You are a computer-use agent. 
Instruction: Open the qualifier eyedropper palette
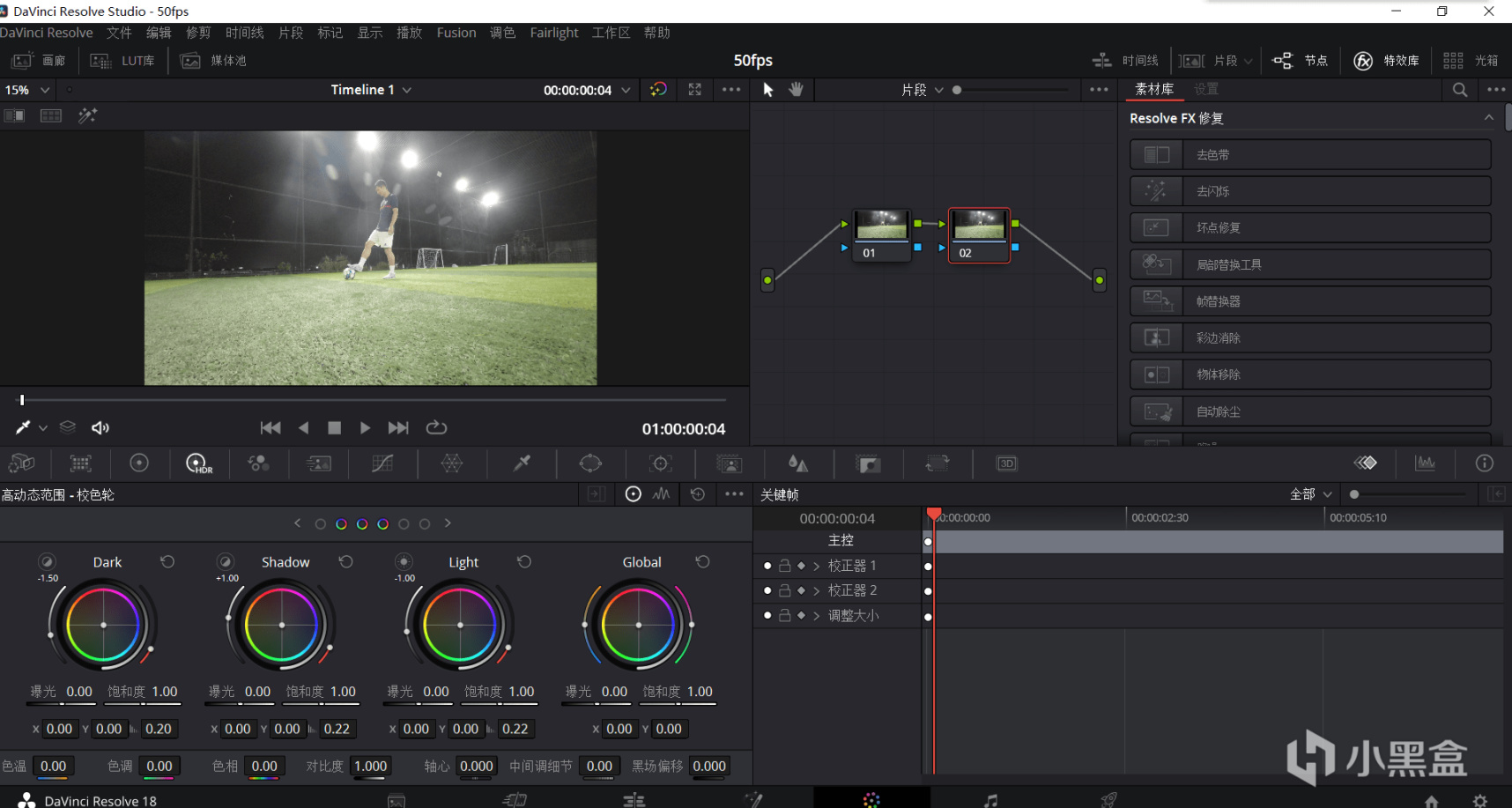522,463
